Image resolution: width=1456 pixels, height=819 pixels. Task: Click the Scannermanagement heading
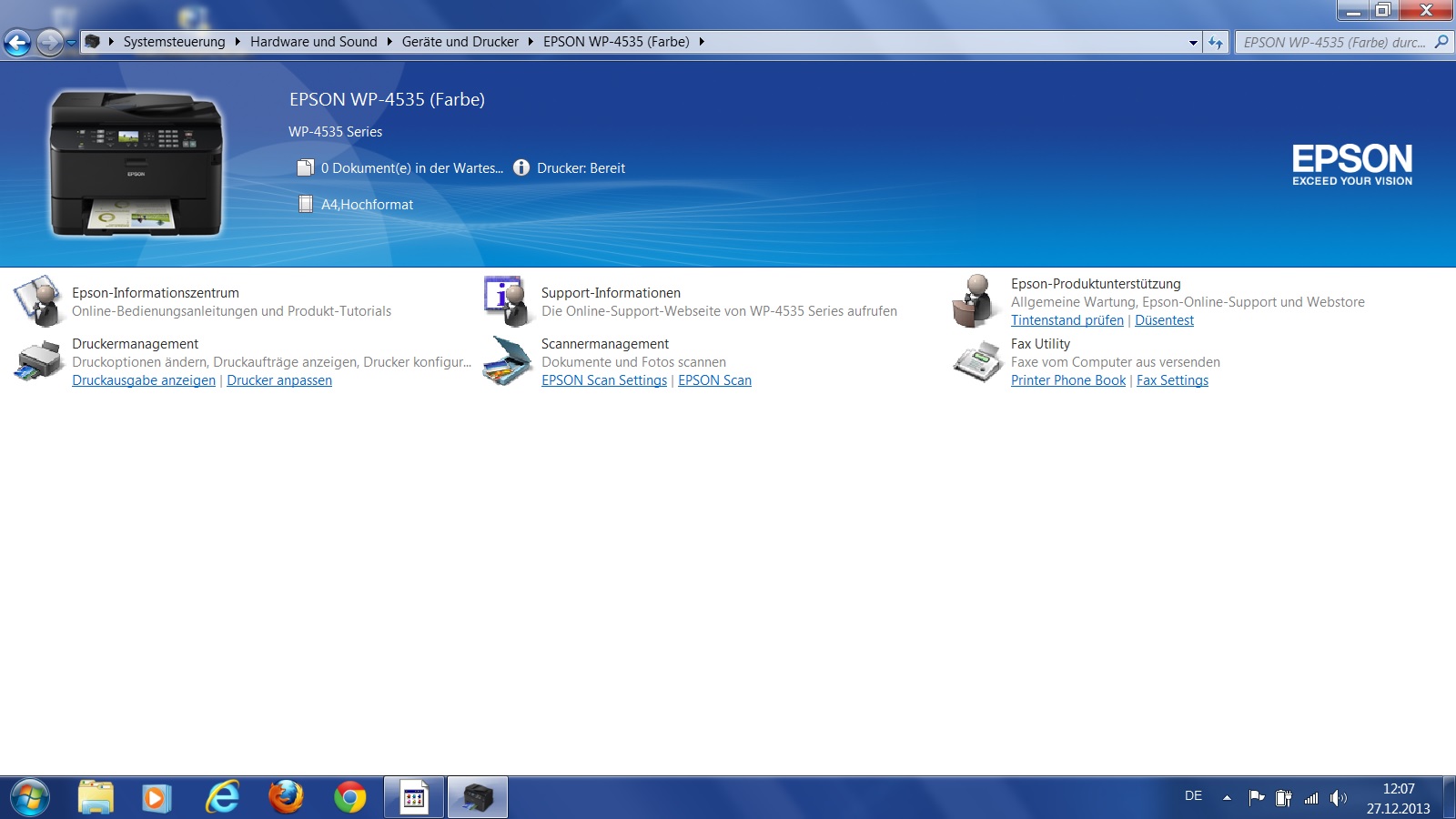click(605, 344)
